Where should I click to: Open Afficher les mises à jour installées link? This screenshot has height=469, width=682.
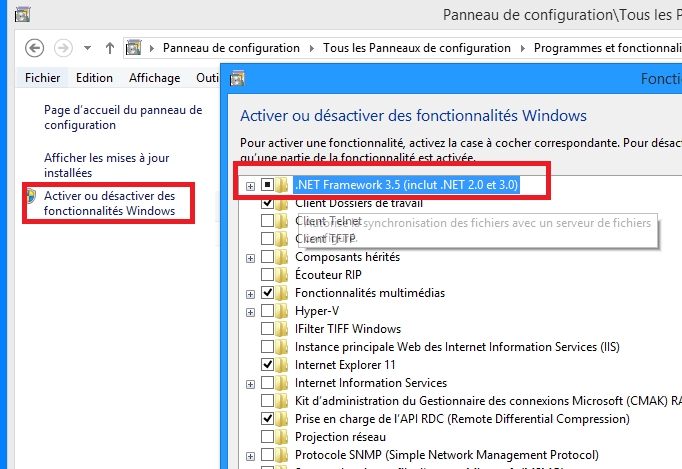(106, 165)
